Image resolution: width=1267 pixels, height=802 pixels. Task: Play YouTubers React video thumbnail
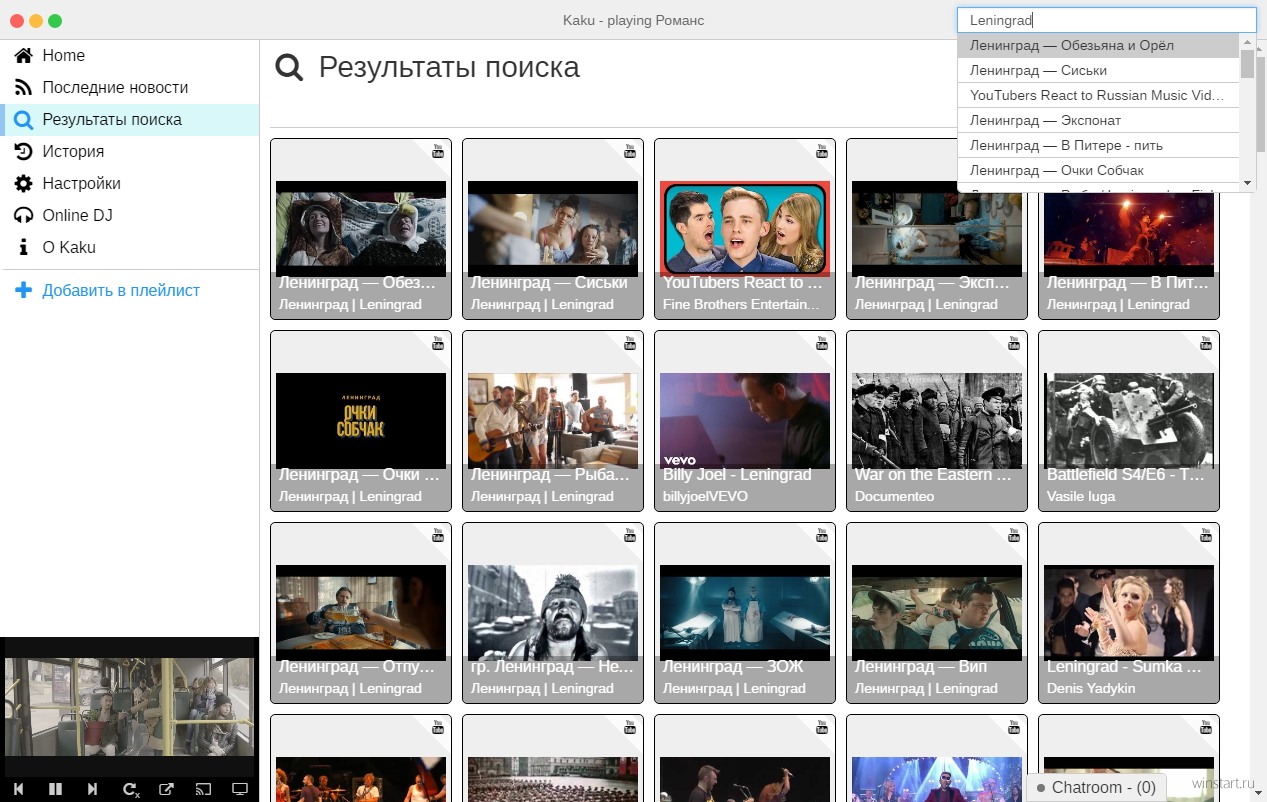pos(745,228)
